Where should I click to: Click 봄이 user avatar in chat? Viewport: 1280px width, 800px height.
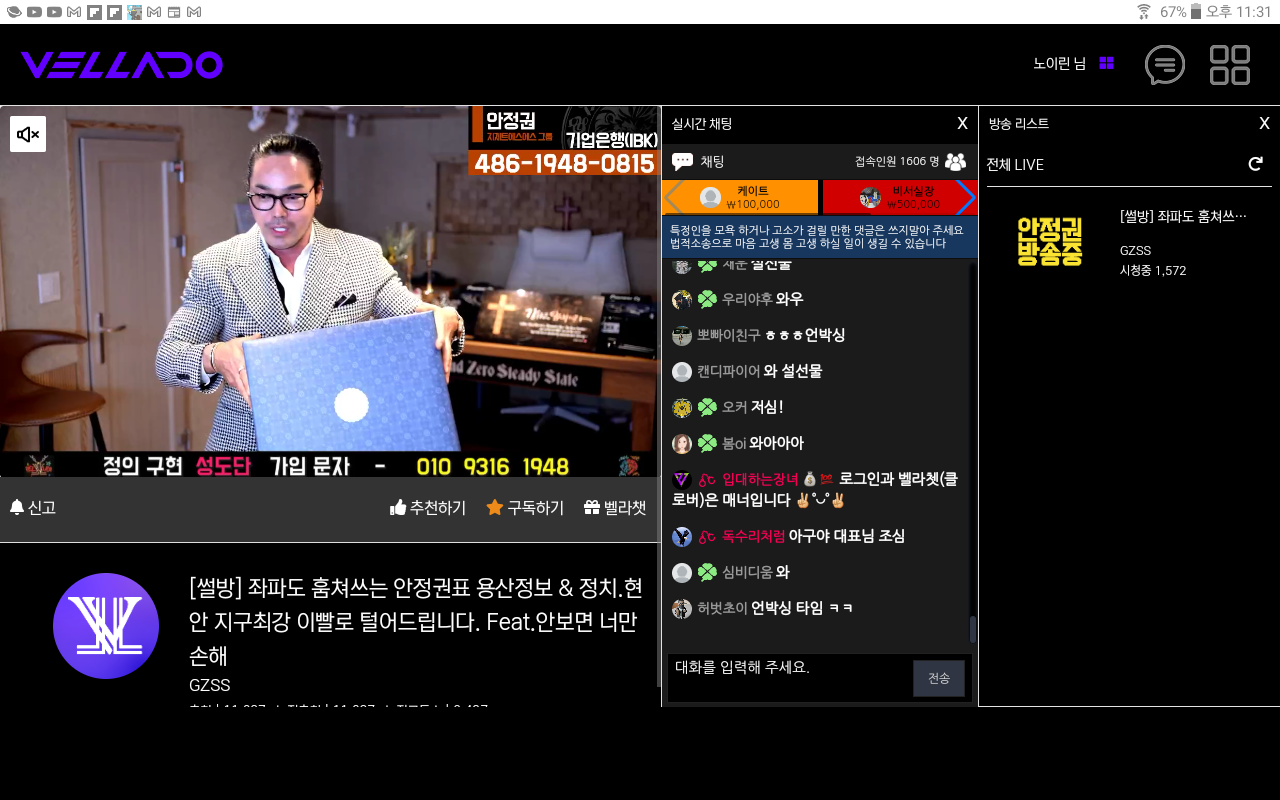[682, 443]
